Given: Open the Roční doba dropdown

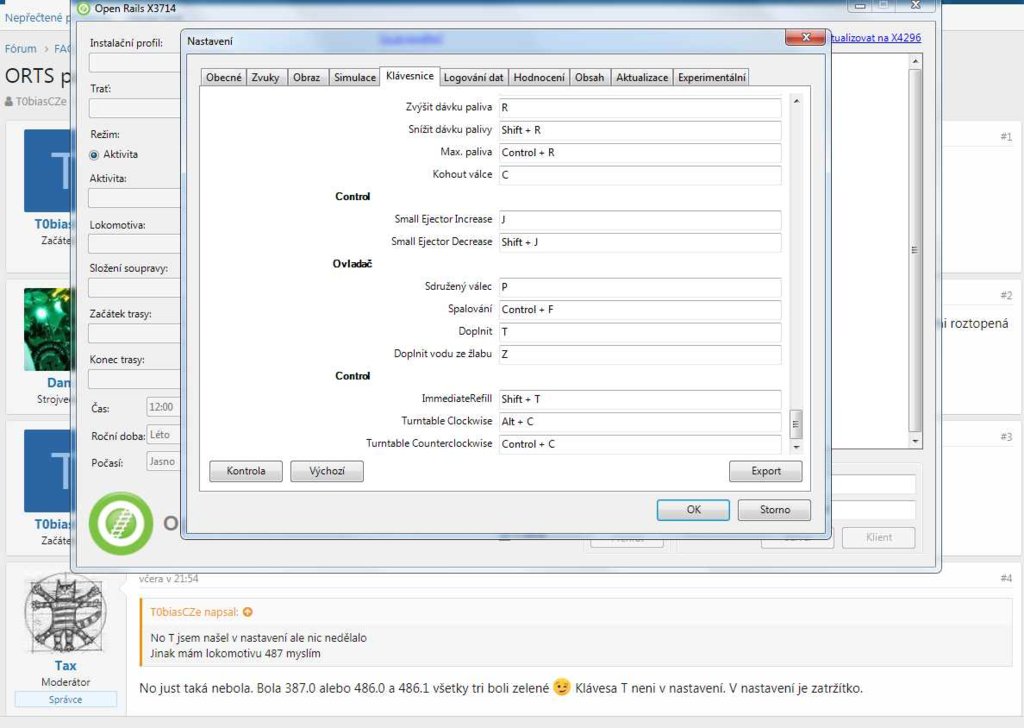Looking at the screenshot, I should coord(163,435).
